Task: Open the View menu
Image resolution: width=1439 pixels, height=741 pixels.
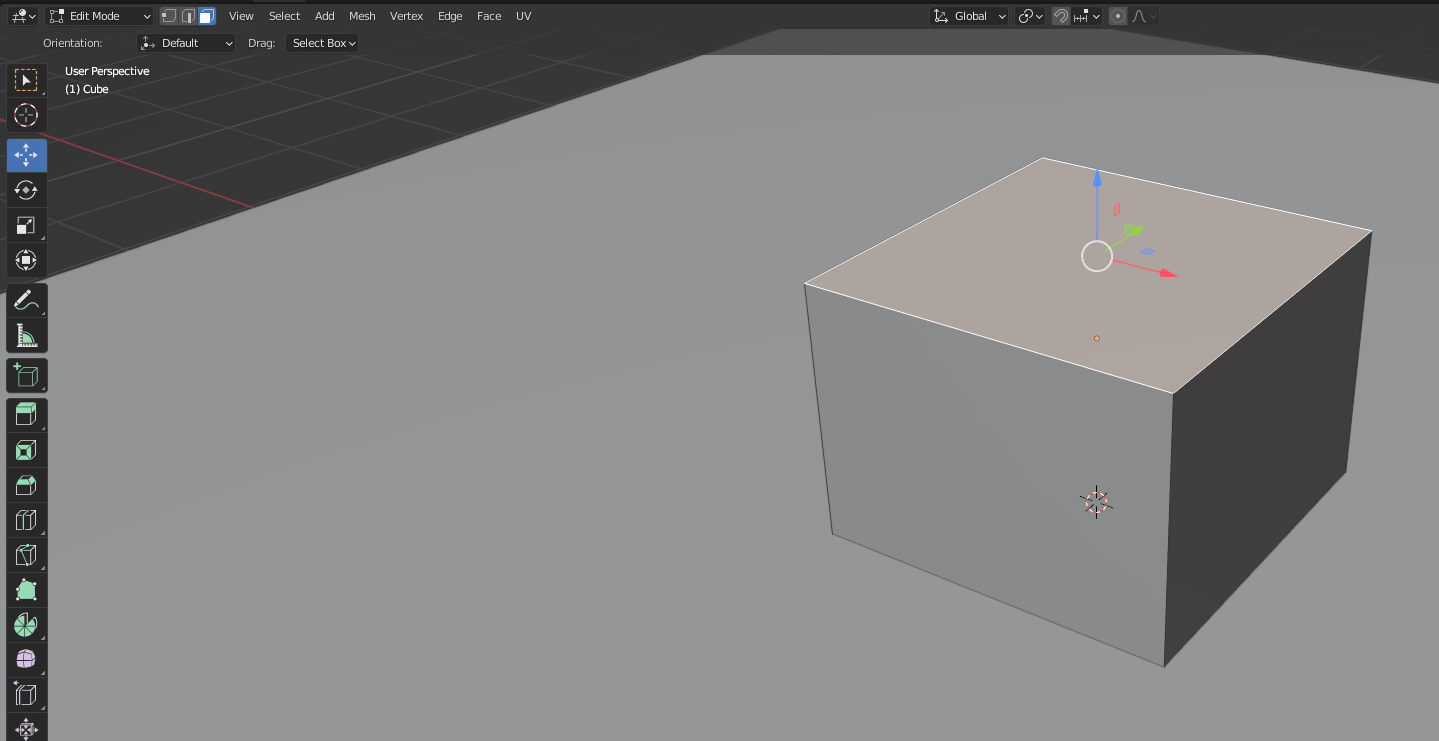Action: coord(241,16)
